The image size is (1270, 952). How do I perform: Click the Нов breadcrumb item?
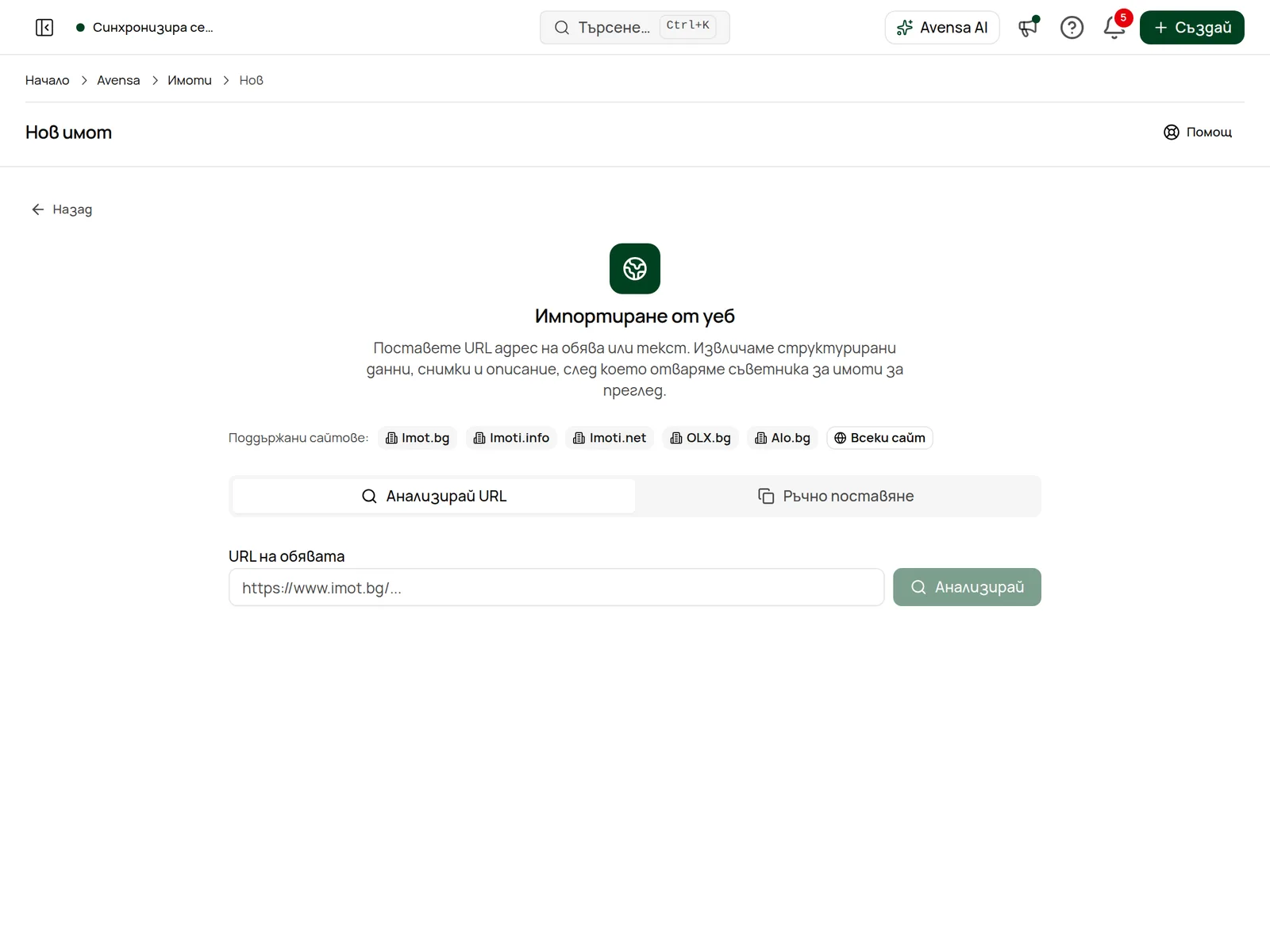pyautogui.click(x=252, y=80)
